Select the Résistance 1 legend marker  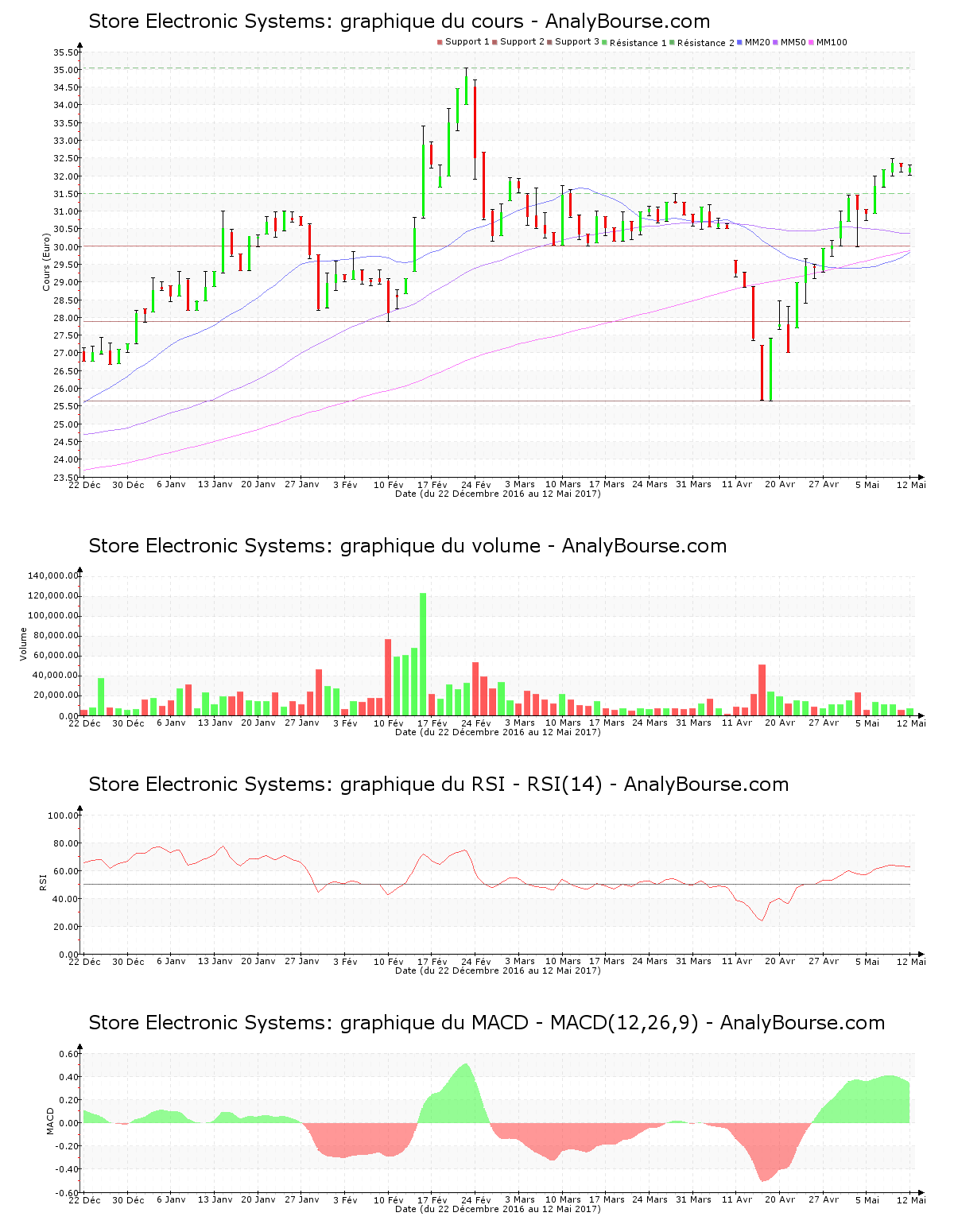click(x=604, y=41)
